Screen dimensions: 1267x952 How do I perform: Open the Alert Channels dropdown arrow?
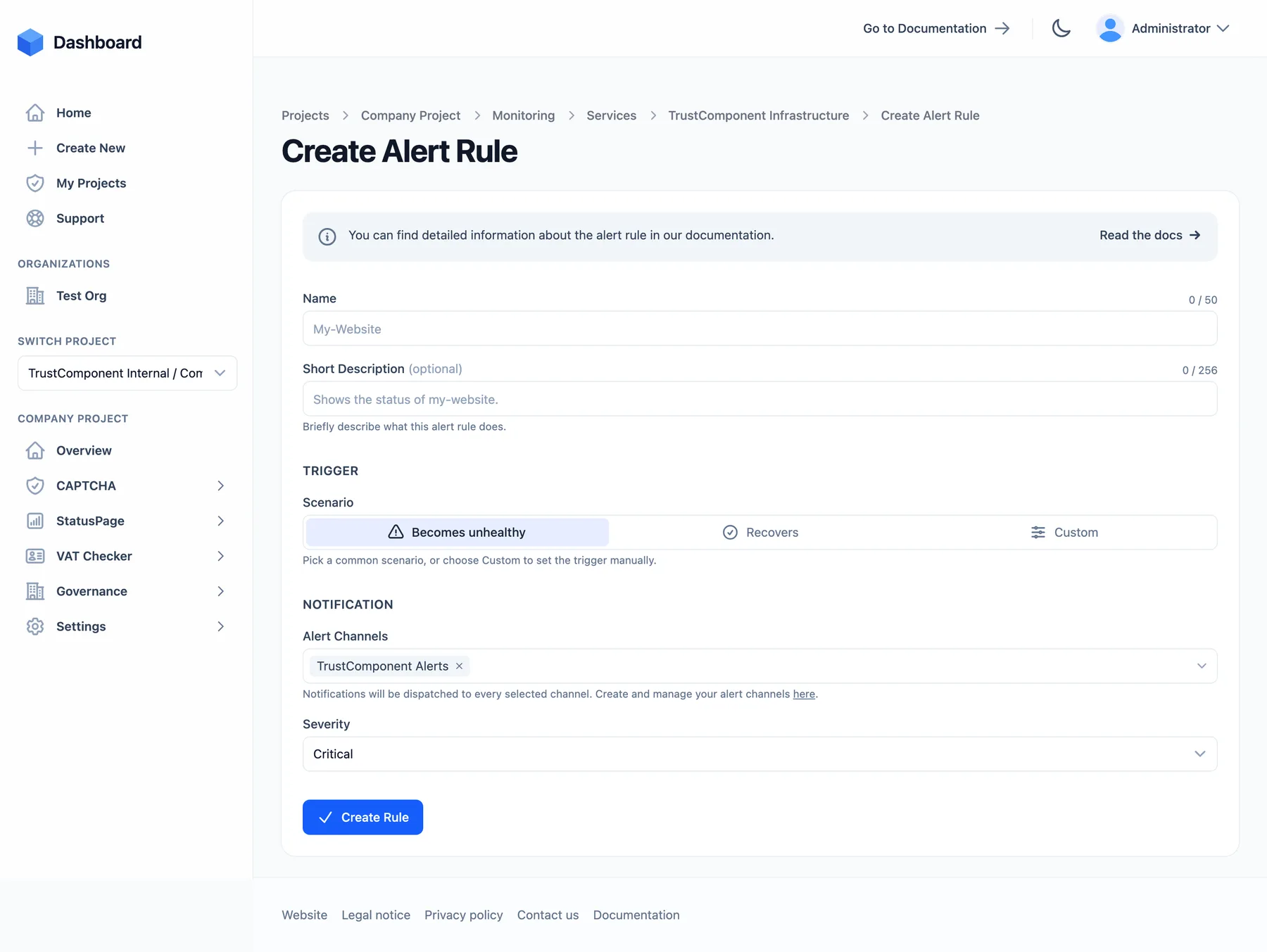(x=1202, y=666)
